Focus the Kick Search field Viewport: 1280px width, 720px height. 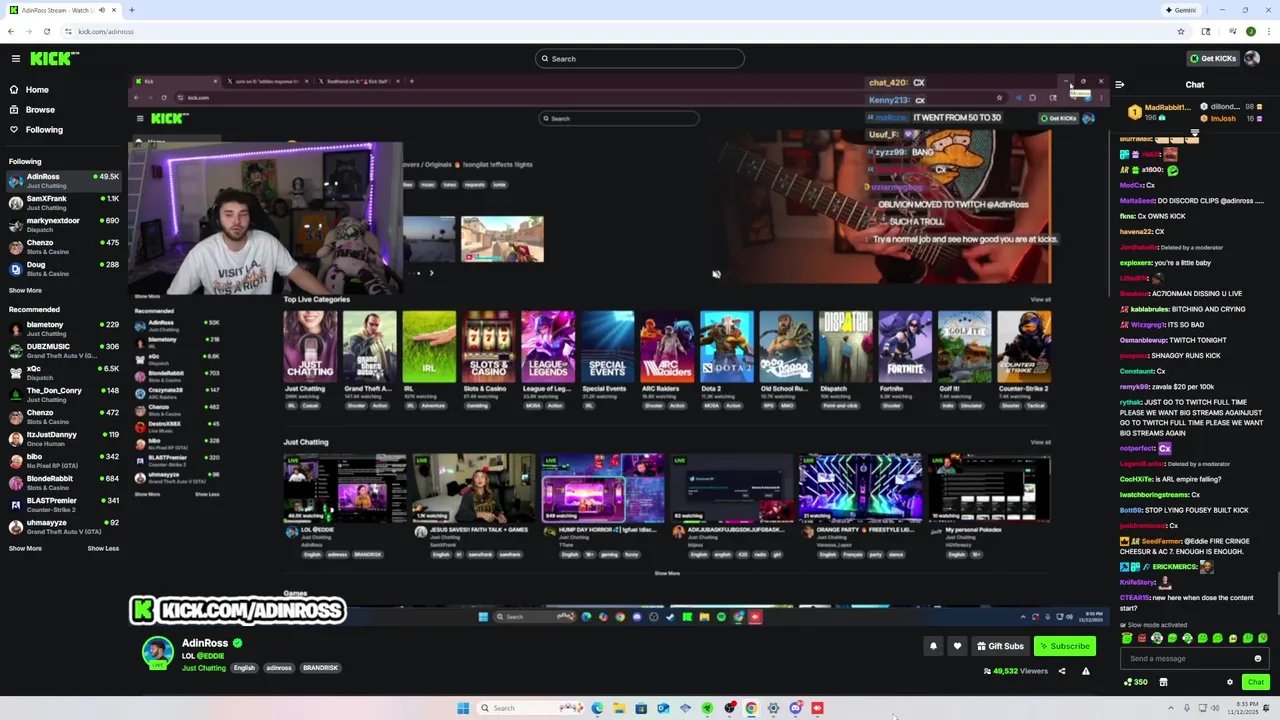(x=640, y=59)
